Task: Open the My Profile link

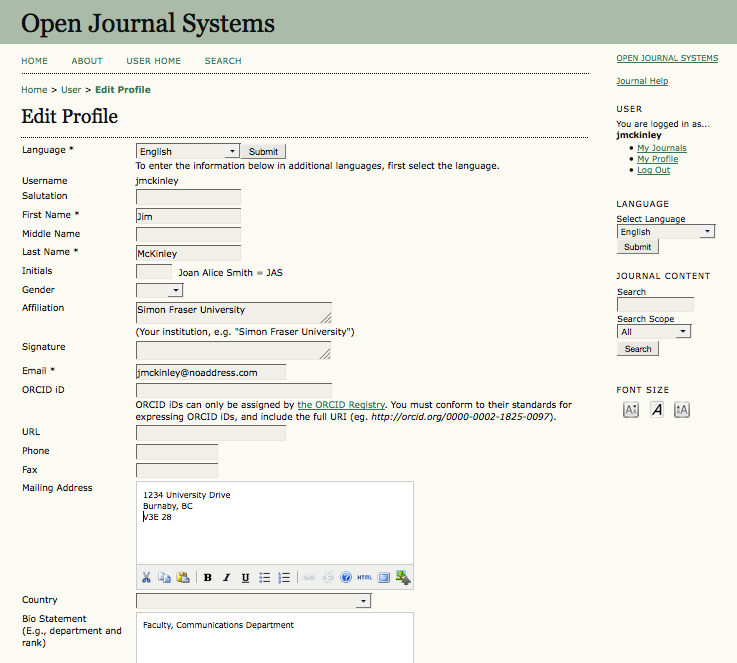Action: [x=658, y=159]
